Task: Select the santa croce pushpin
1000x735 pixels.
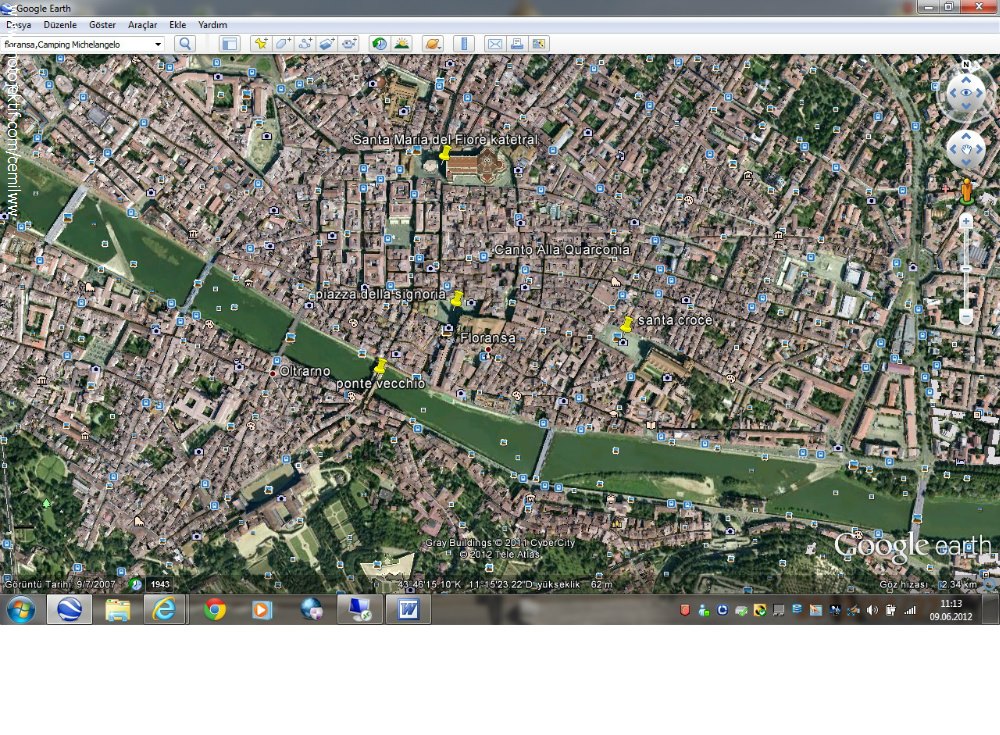Action: coord(628,324)
